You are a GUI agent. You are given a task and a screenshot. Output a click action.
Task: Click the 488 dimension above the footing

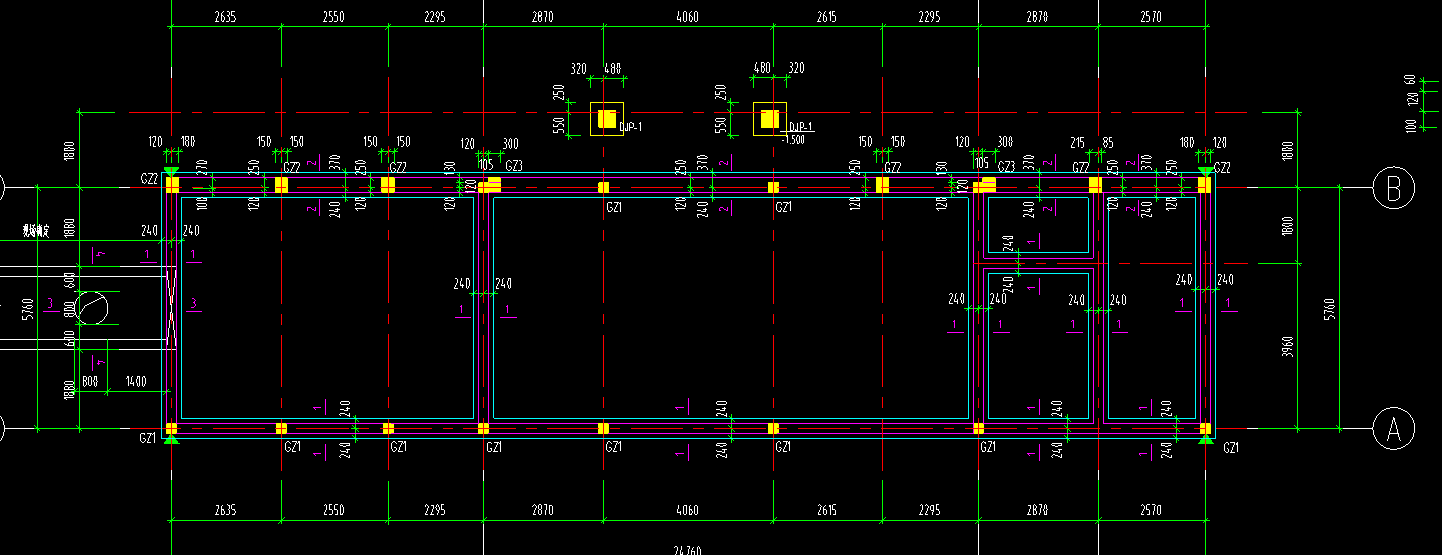pyautogui.click(x=612, y=69)
